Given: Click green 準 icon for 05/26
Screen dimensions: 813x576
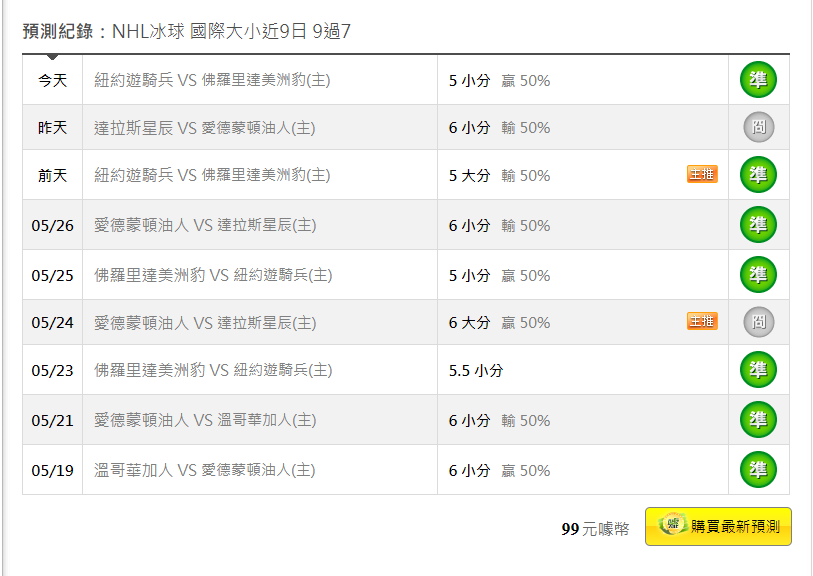Looking at the screenshot, I should click(x=758, y=225).
